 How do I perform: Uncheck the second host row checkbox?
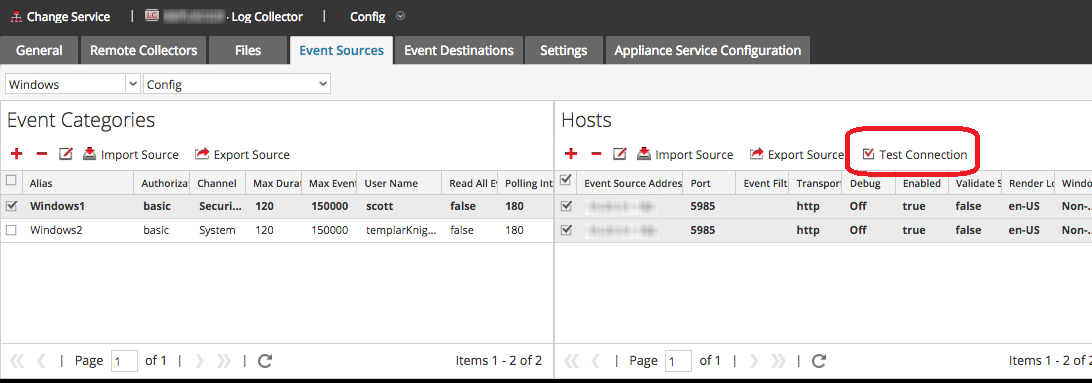pos(566,230)
